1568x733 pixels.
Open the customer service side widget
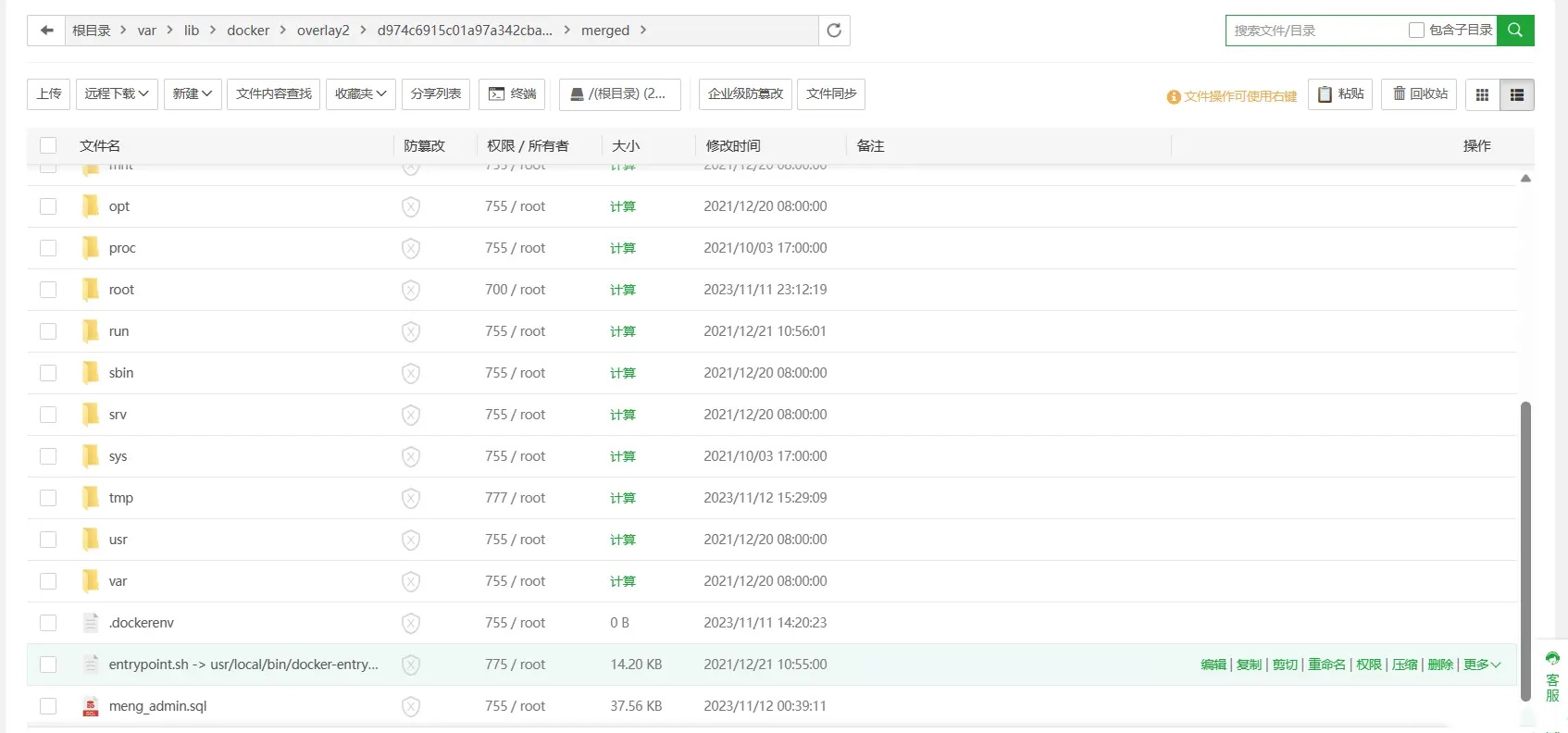[1552, 676]
